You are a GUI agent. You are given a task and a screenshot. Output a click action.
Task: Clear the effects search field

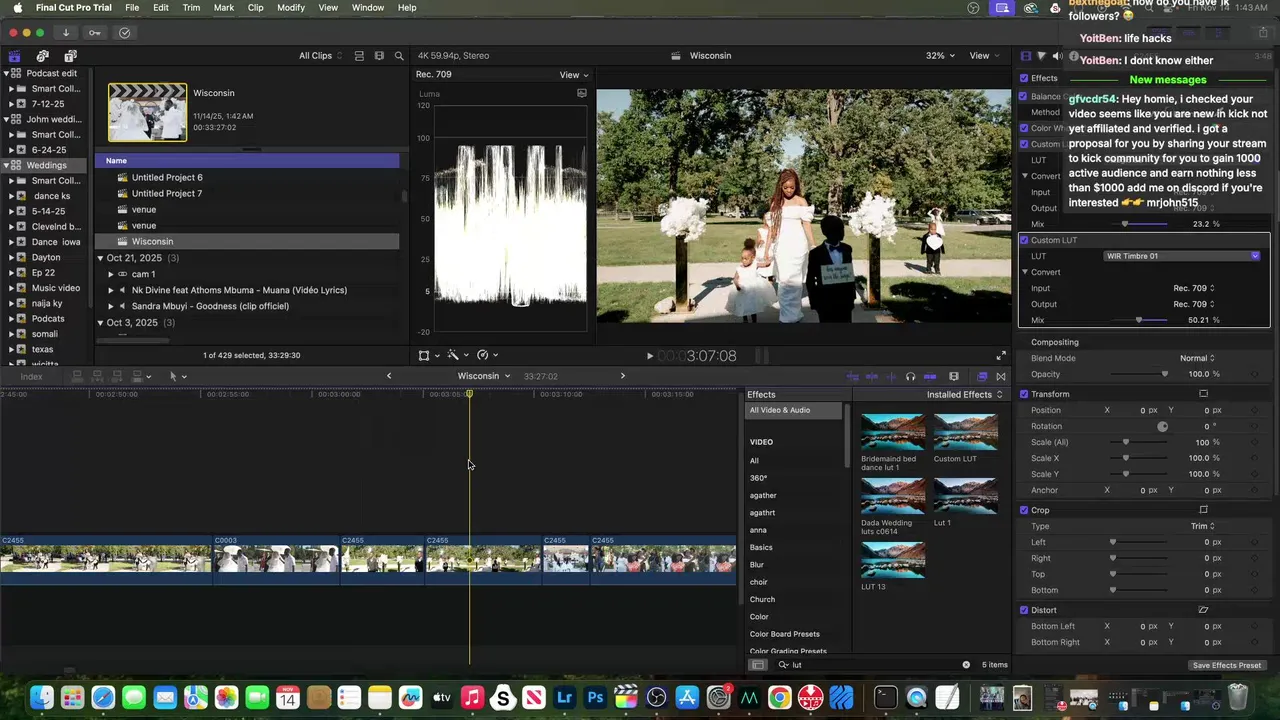tap(966, 665)
